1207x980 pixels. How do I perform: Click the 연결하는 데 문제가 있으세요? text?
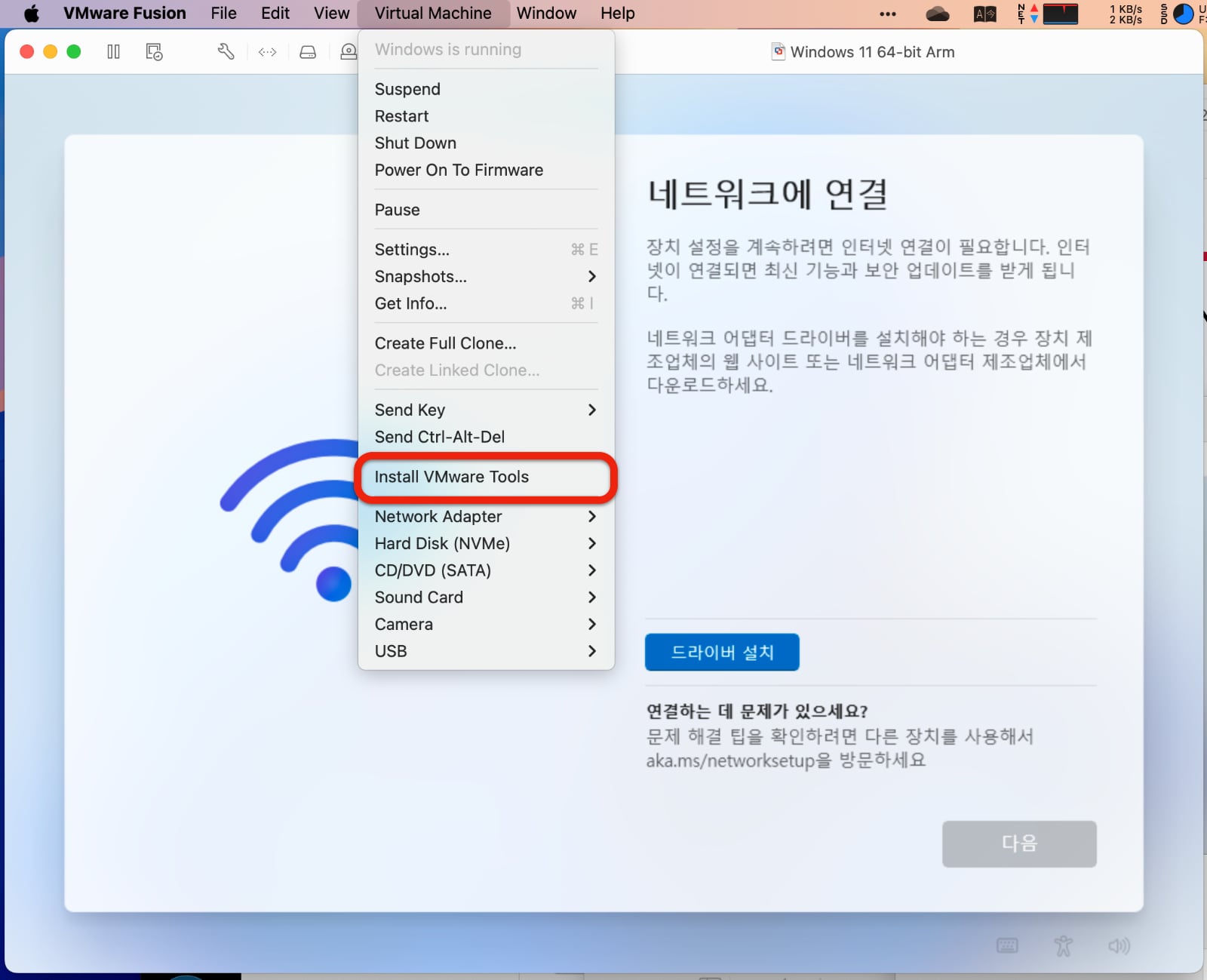tap(757, 711)
